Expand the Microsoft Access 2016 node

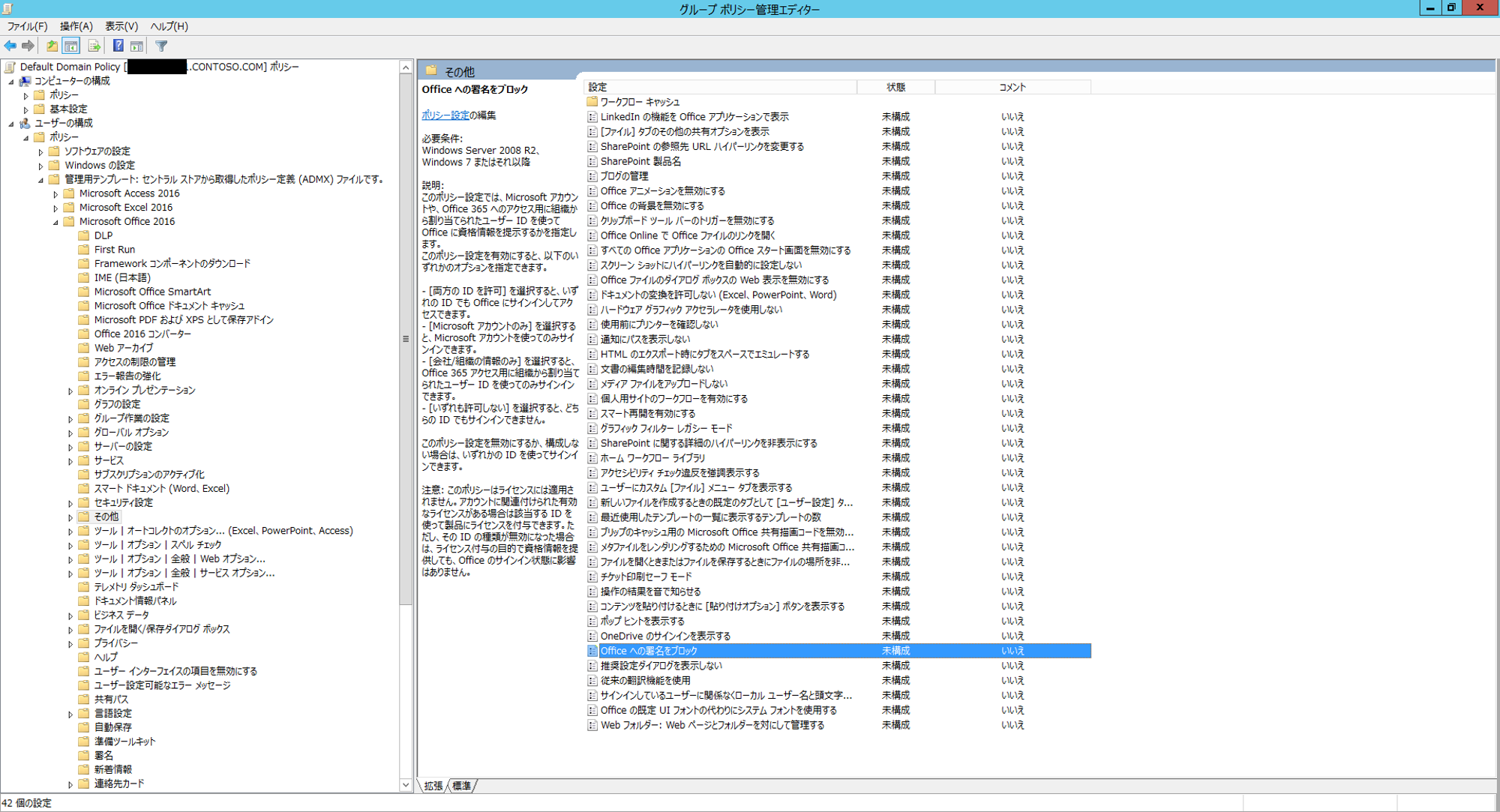56,194
